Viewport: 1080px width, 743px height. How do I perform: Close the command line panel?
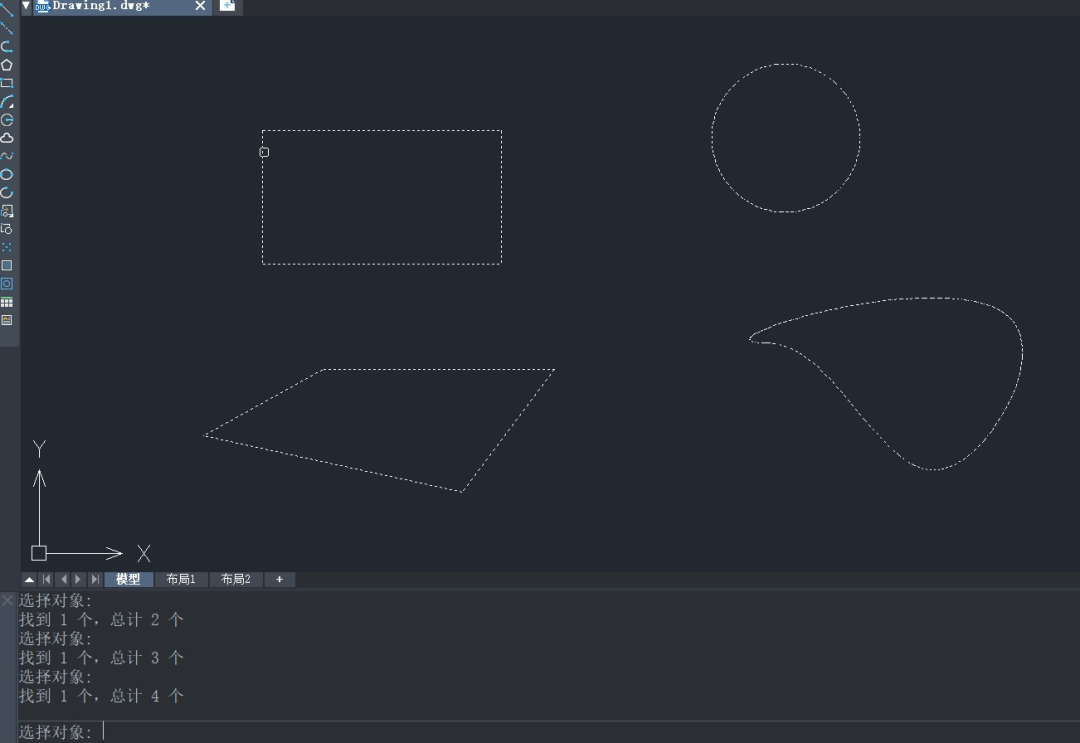coord(8,600)
